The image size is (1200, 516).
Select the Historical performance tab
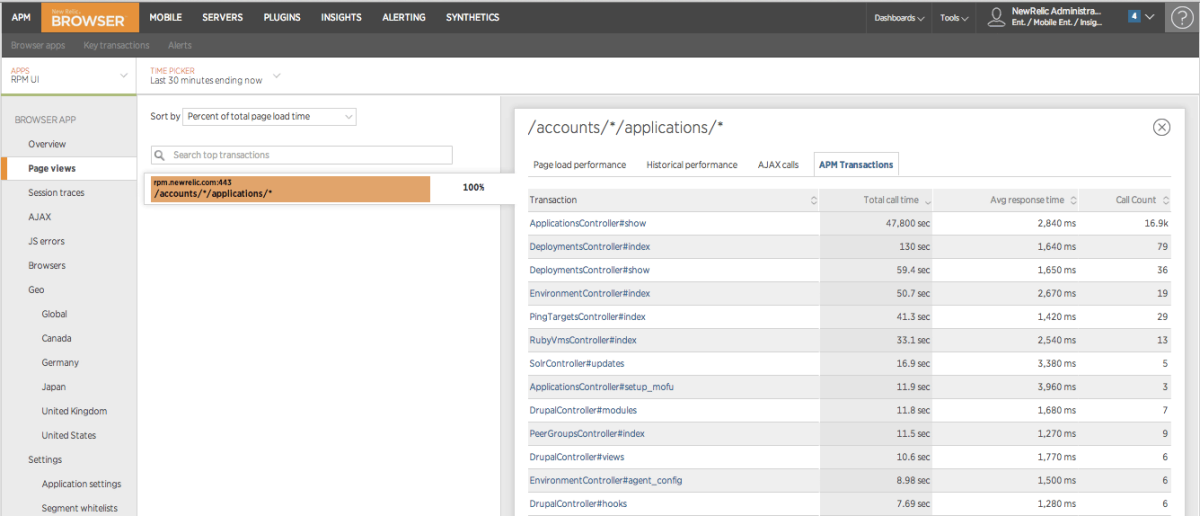click(x=692, y=165)
